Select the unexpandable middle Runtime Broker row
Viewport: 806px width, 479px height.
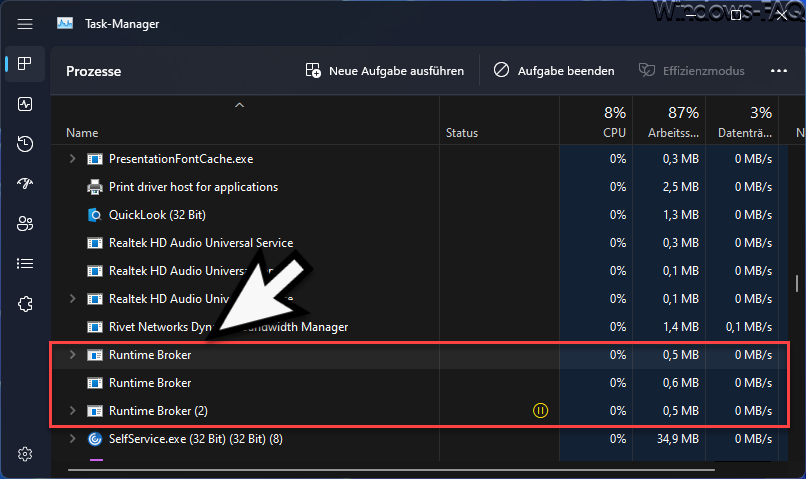point(419,383)
